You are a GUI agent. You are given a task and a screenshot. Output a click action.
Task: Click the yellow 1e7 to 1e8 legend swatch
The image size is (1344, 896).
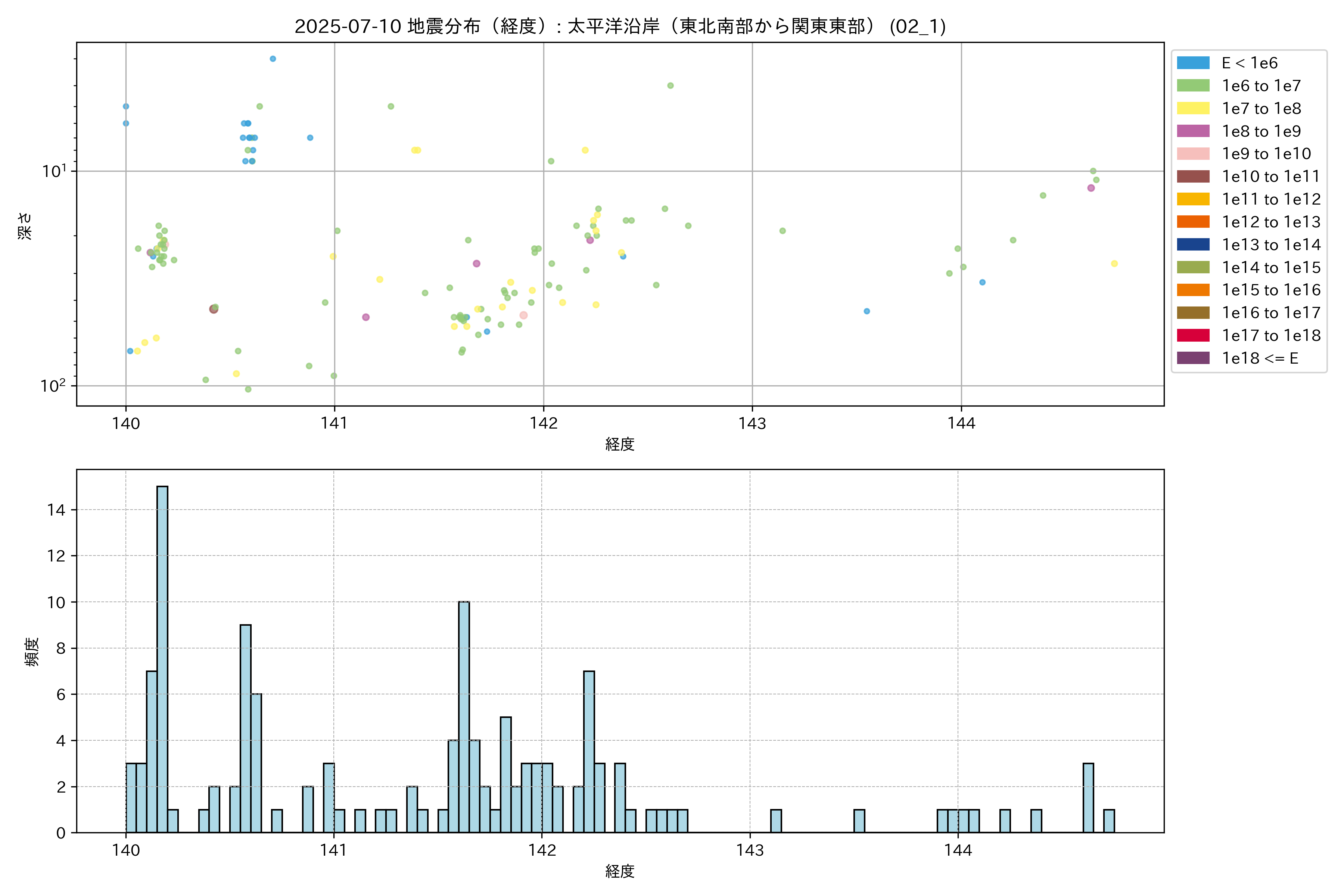(1192, 109)
